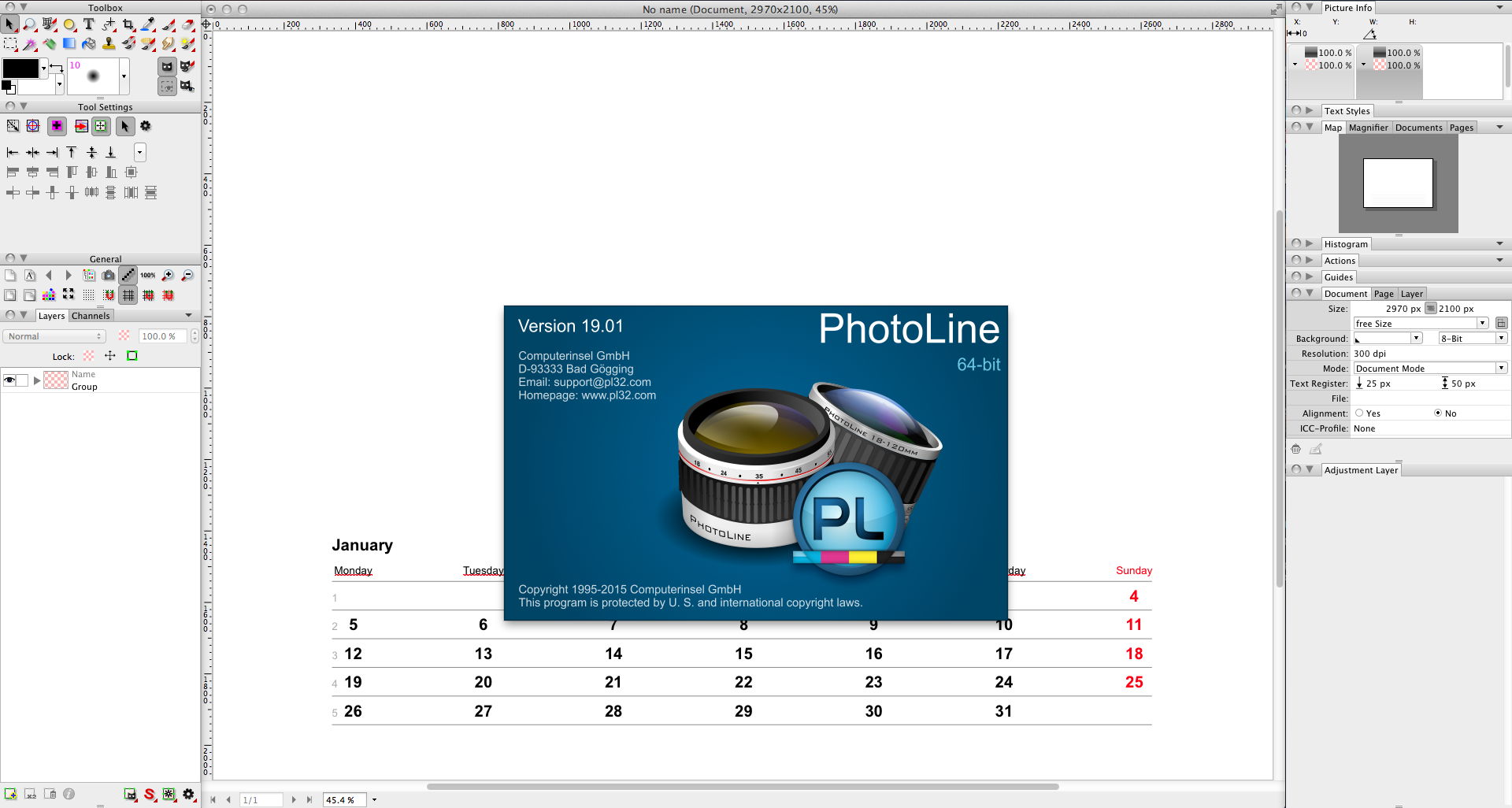
Task: Click the camera screenshot icon
Action: pos(109,276)
